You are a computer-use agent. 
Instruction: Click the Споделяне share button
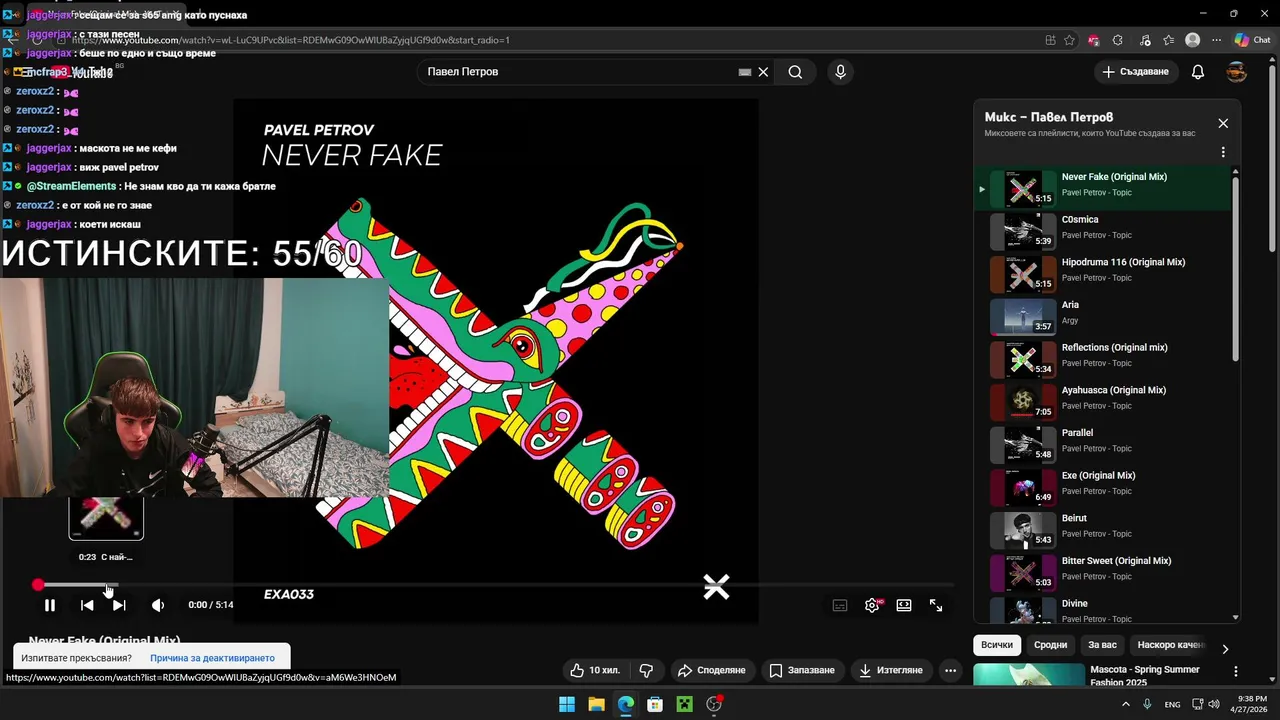711,670
